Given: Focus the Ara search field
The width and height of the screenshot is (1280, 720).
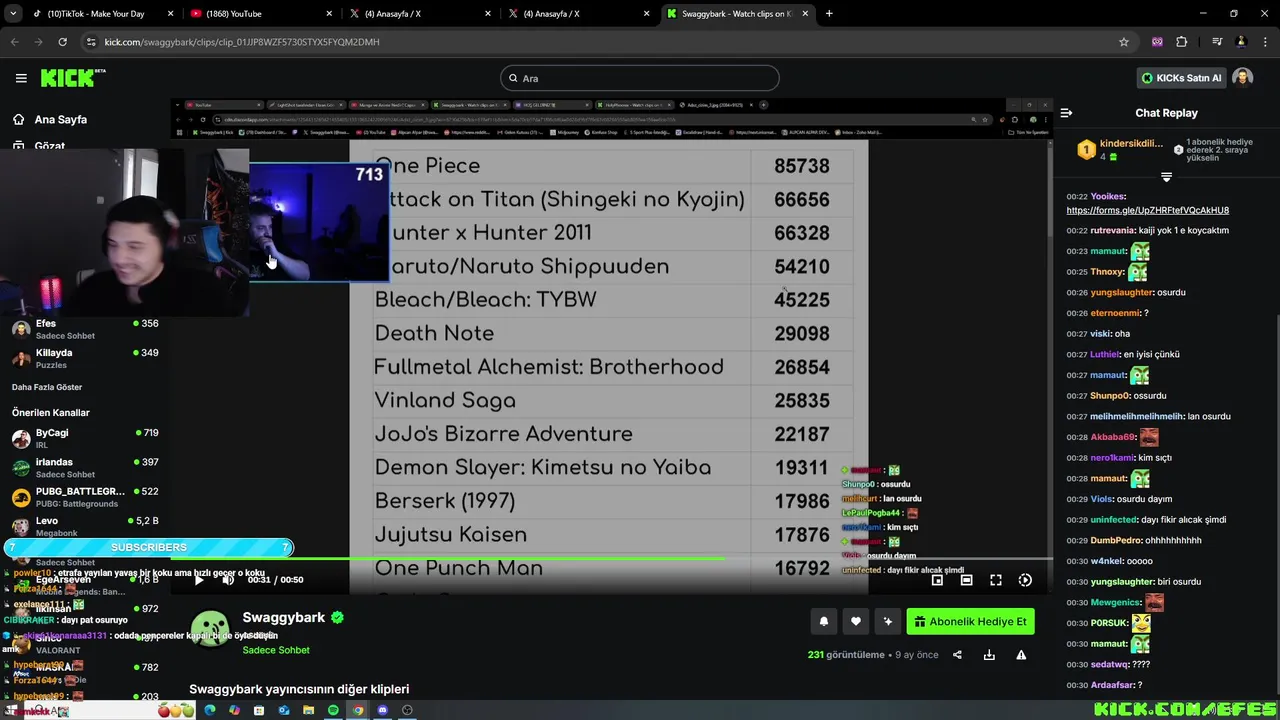Looking at the screenshot, I should 640,78.
